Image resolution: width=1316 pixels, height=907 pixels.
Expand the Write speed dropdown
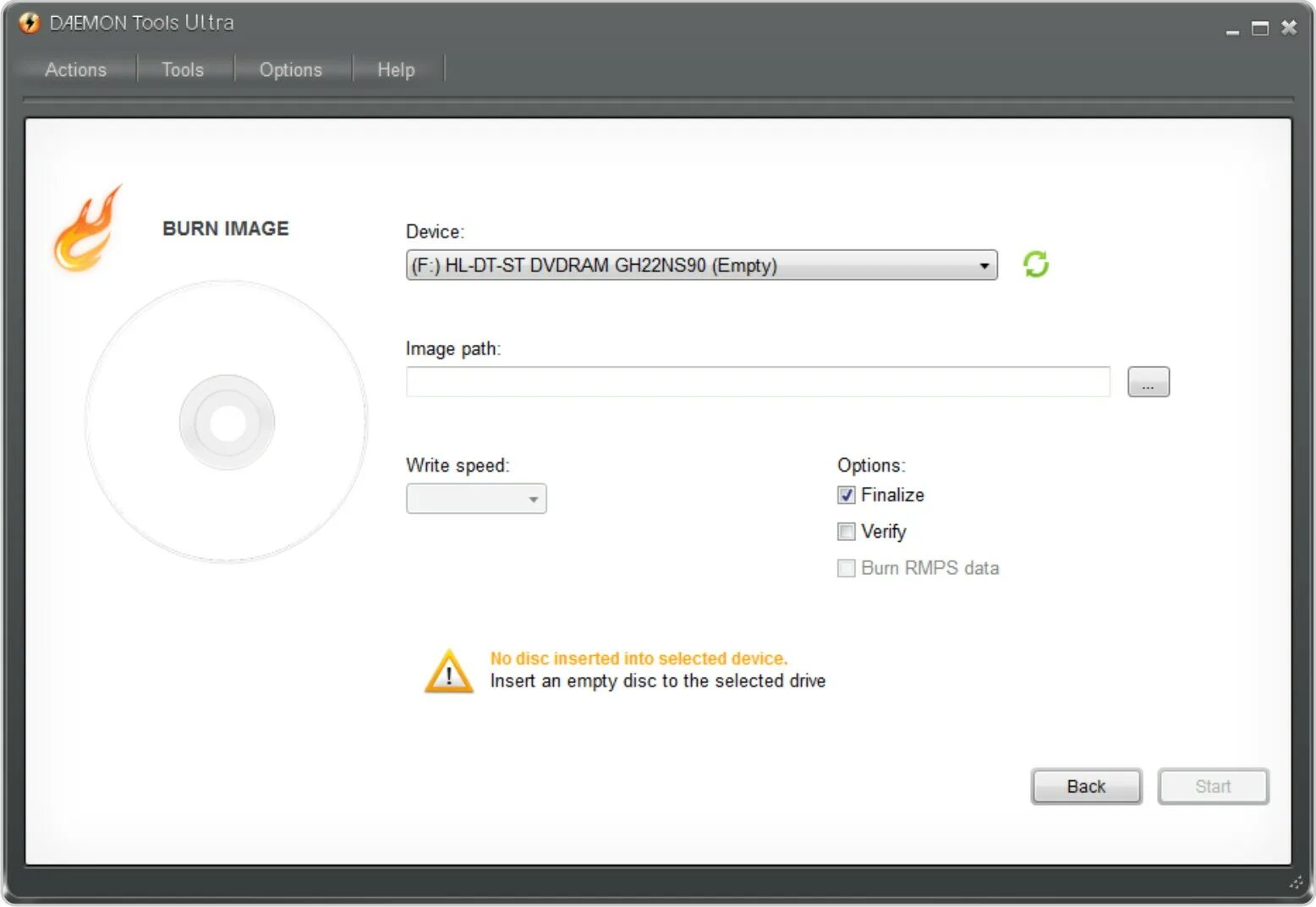[476, 499]
